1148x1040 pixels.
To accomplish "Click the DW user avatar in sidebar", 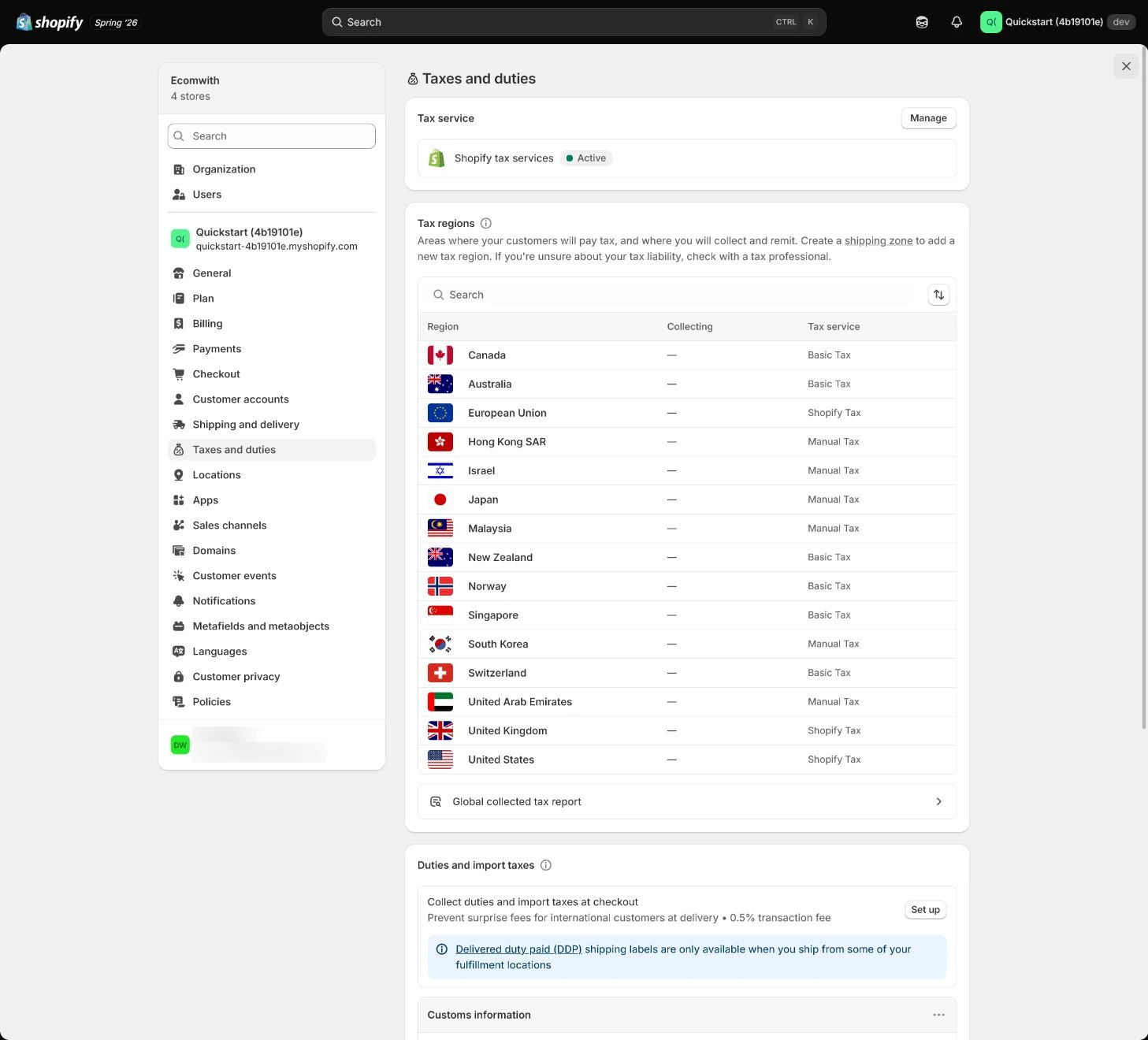I will (x=180, y=745).
